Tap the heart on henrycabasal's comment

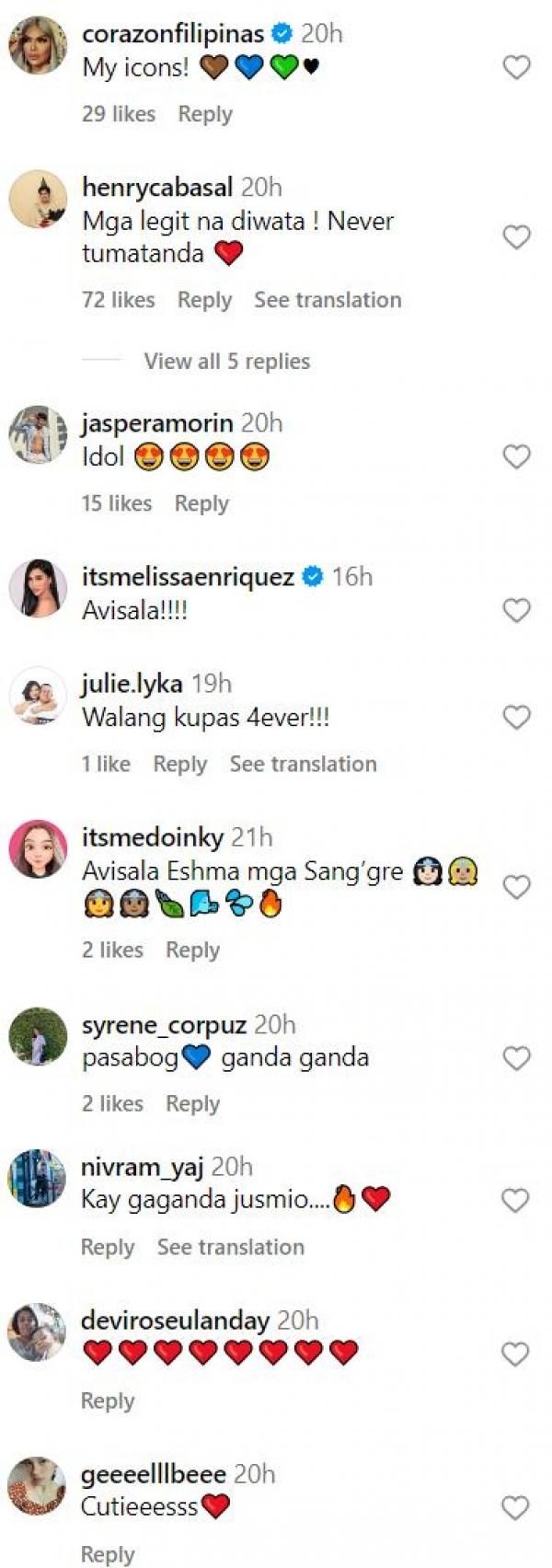point(516,237)
